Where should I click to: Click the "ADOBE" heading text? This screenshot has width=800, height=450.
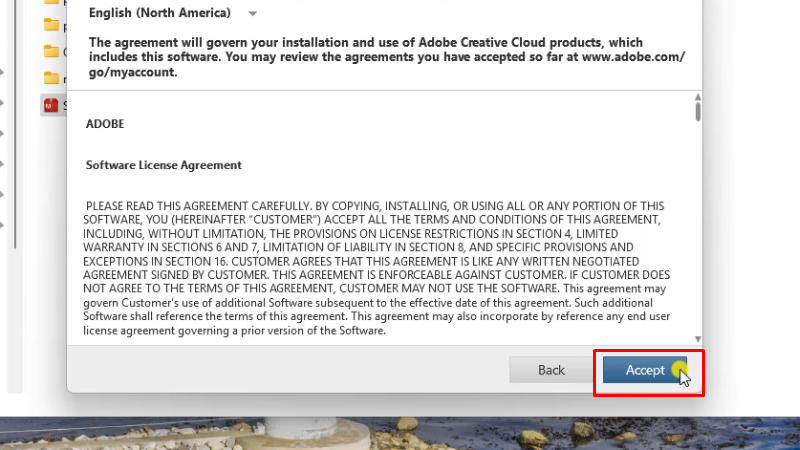[x=105, y=124]
